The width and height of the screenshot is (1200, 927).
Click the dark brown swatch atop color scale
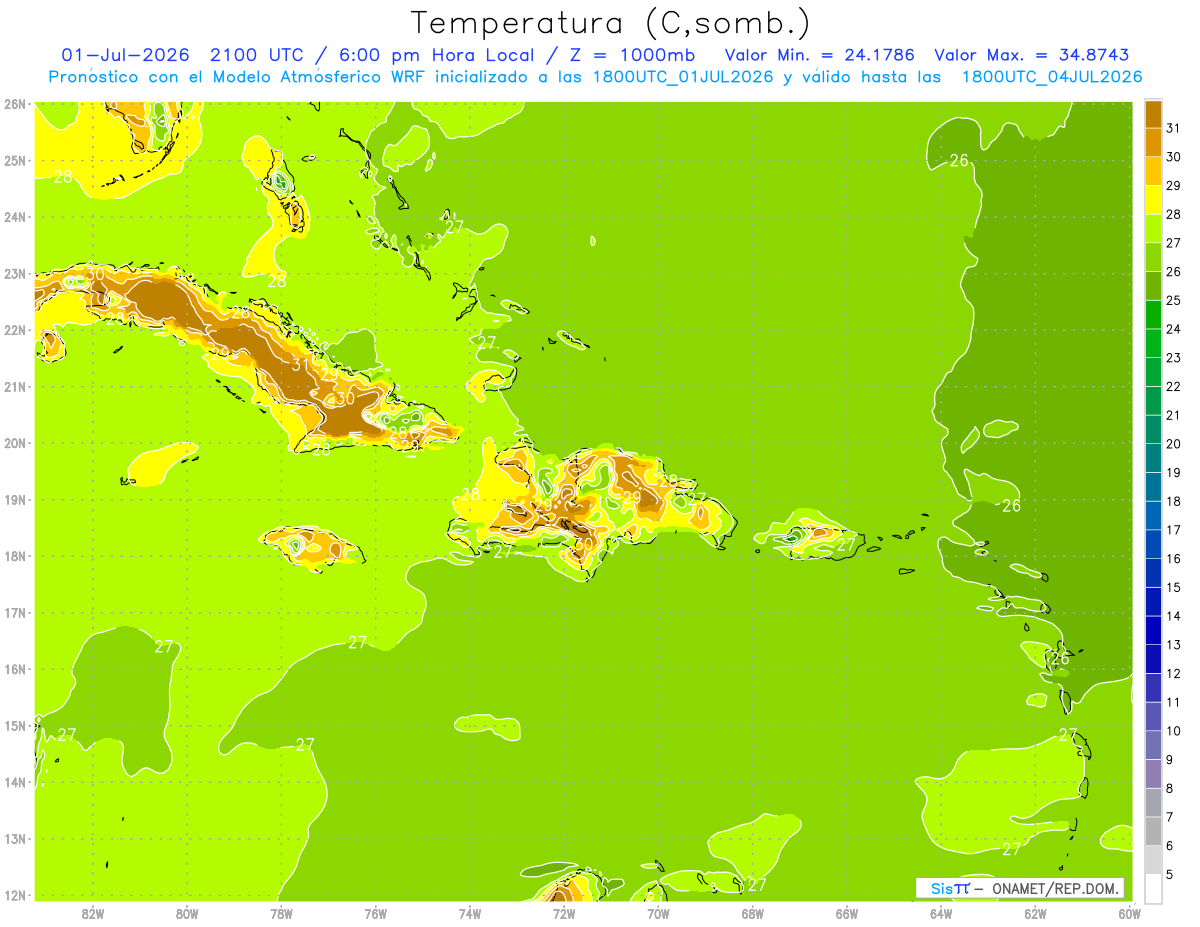[1153, 114]
